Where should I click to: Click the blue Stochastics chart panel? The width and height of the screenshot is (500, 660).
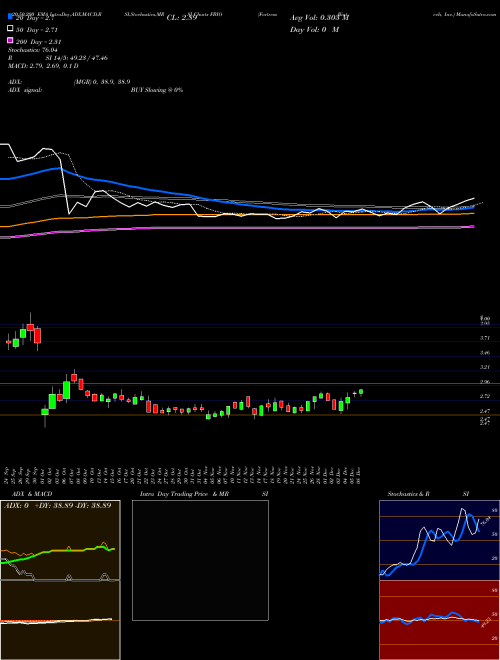click(439, 540)
